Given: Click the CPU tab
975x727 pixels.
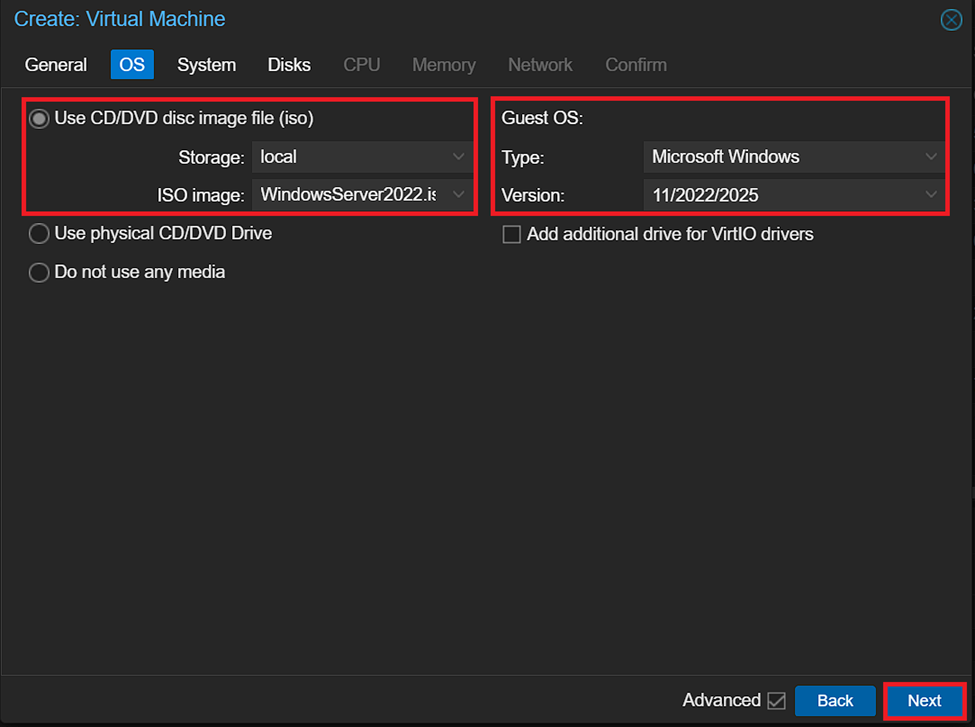Looking at the screenshot, I should (x=361, y=65).
